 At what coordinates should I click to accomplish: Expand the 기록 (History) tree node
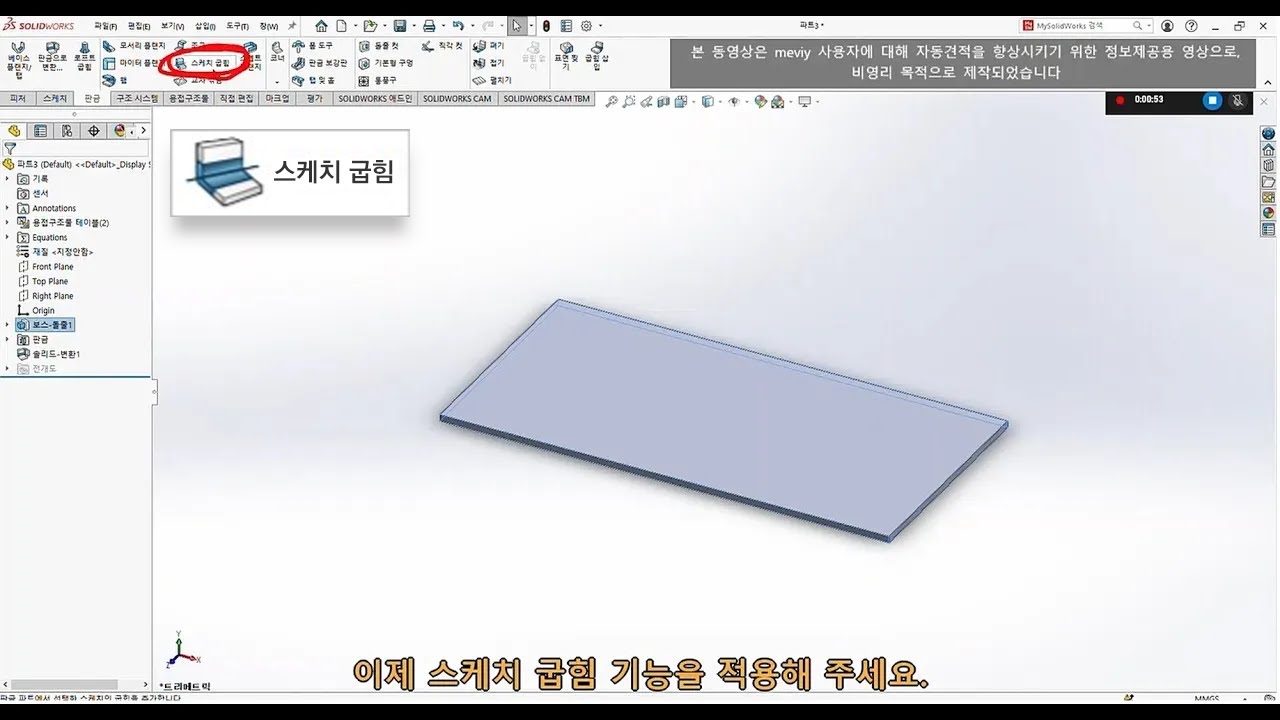click(x=8, y=179)
